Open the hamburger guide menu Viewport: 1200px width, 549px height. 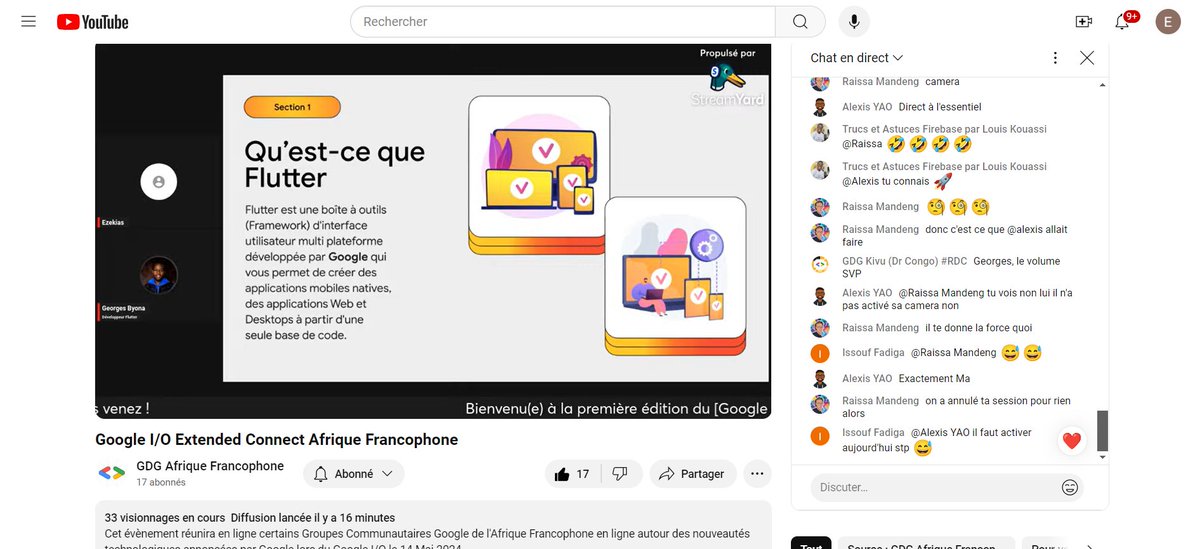pyautogui.click(x=28, y=21)
